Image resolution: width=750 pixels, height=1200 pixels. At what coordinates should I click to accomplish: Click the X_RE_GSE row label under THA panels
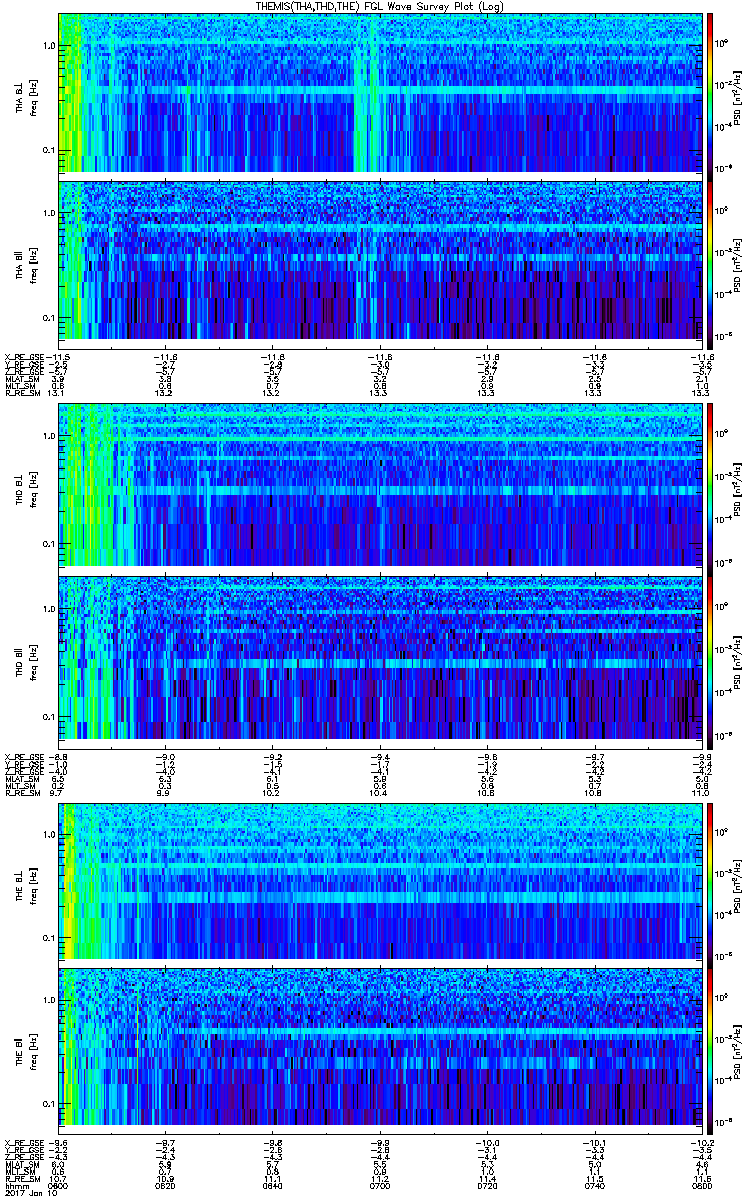24,355
